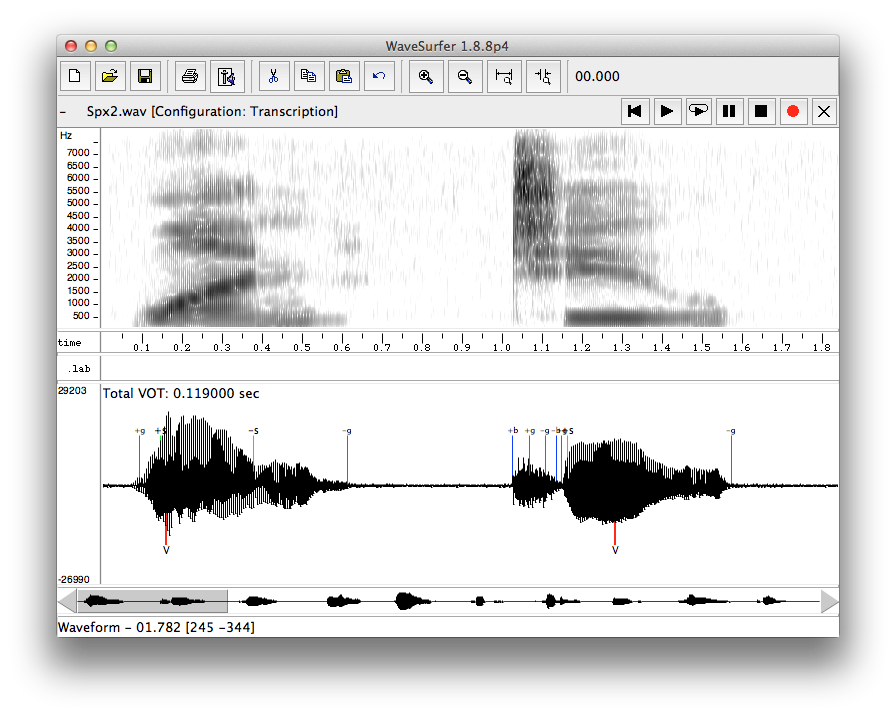This screenshot has width=896, height=716.
Task: Close the WaveSurfer window with red button
Action: 71,46
